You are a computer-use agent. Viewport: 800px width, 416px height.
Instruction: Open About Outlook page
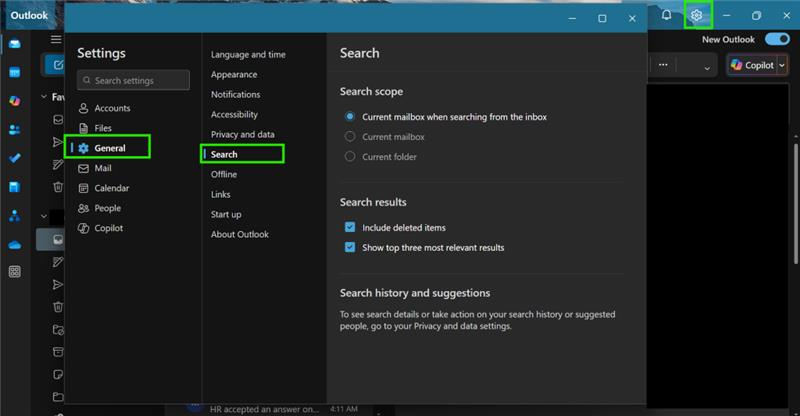pyautogui.click(x=240, y=234)
